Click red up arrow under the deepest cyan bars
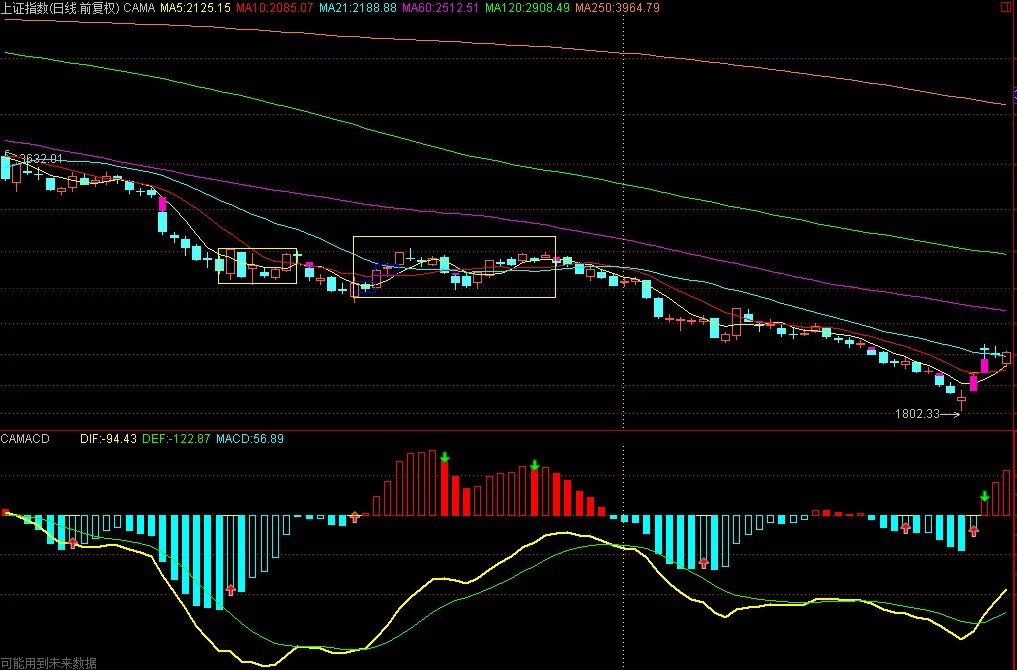The height and width of the screenshot is (670, 1017). click(x=231, y=589)
